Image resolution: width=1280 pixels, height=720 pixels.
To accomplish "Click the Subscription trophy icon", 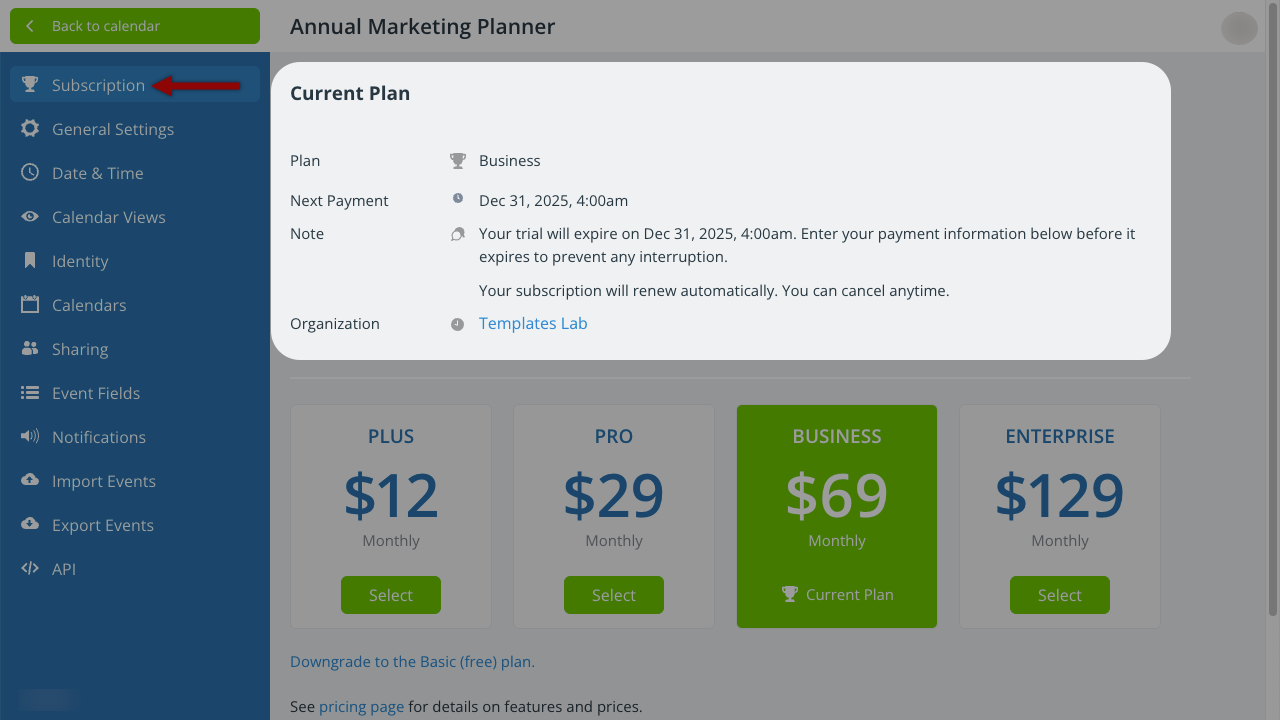I will pos(30,85).
